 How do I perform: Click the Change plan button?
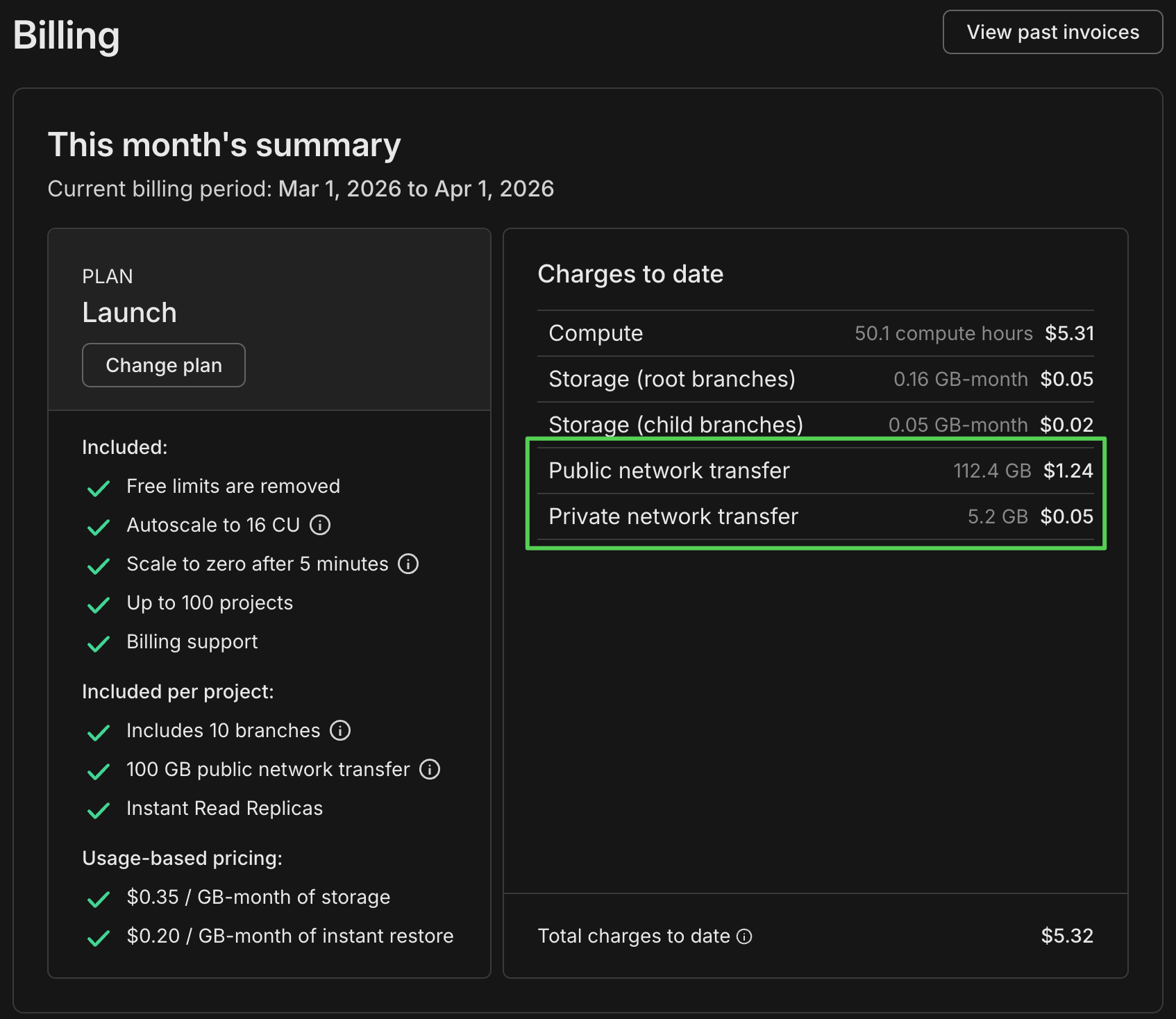coord(164,365)
